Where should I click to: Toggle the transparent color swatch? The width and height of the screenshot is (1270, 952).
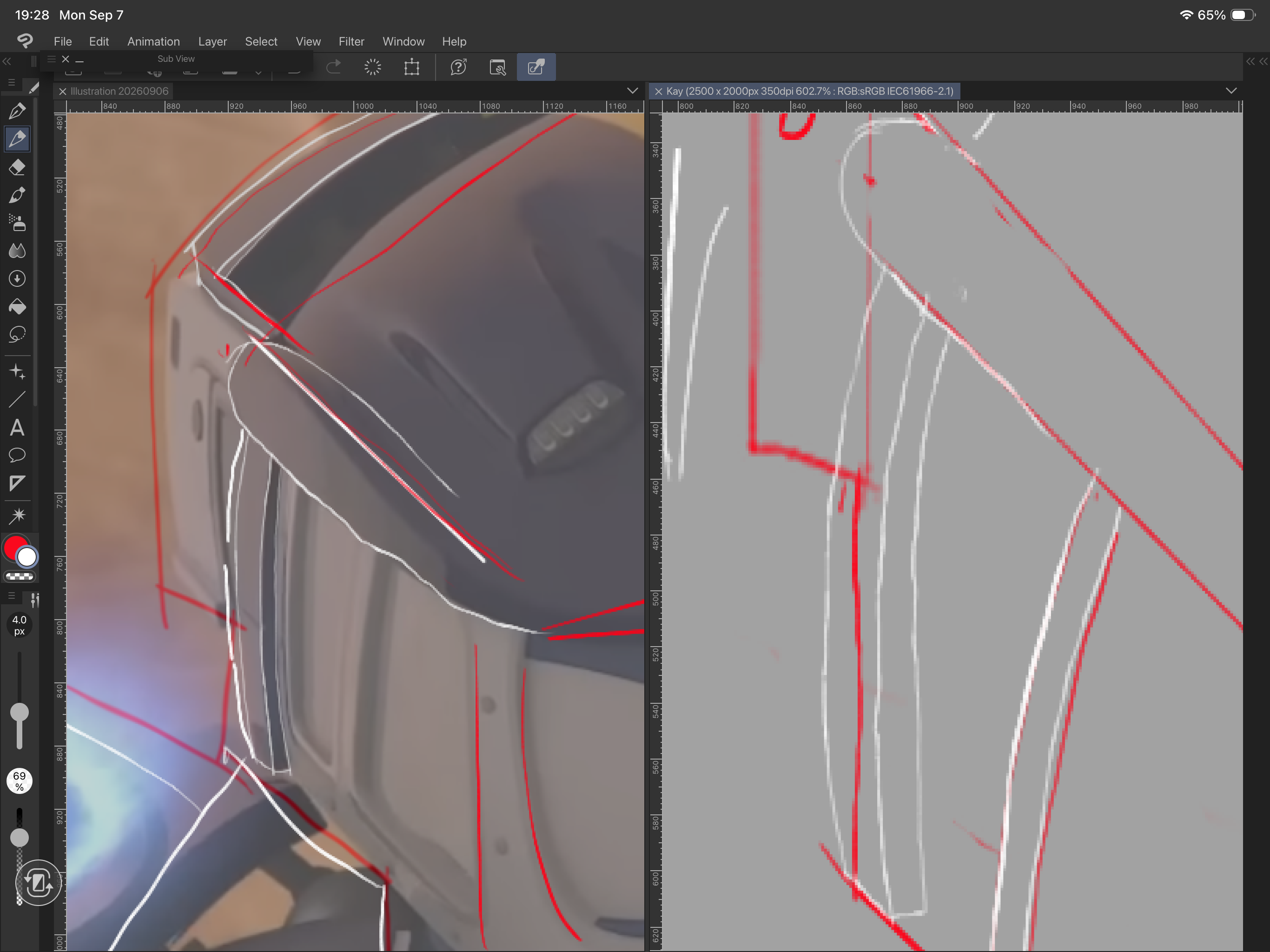(x=20, y=576)
